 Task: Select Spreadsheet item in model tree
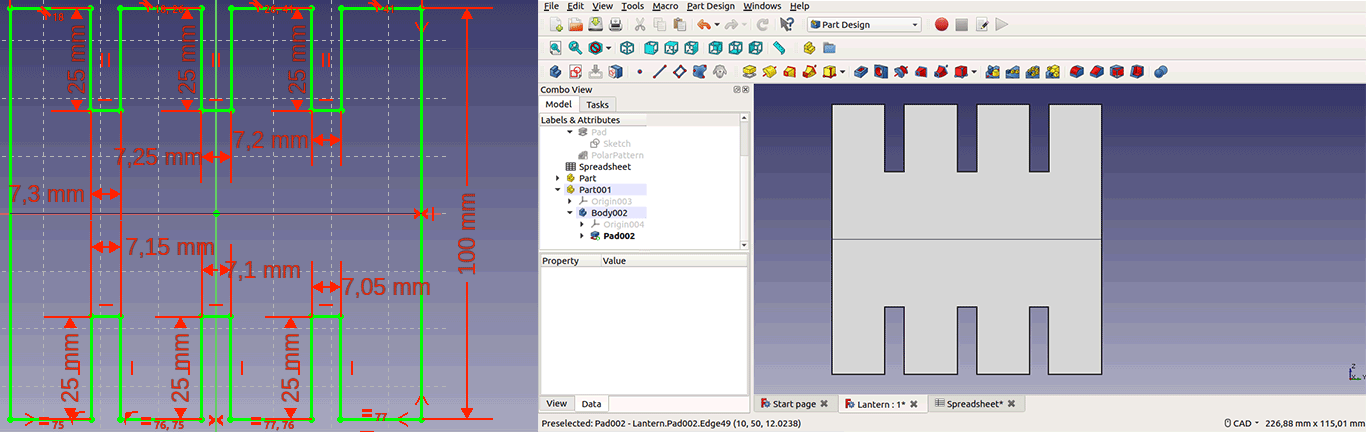(604, 167)
